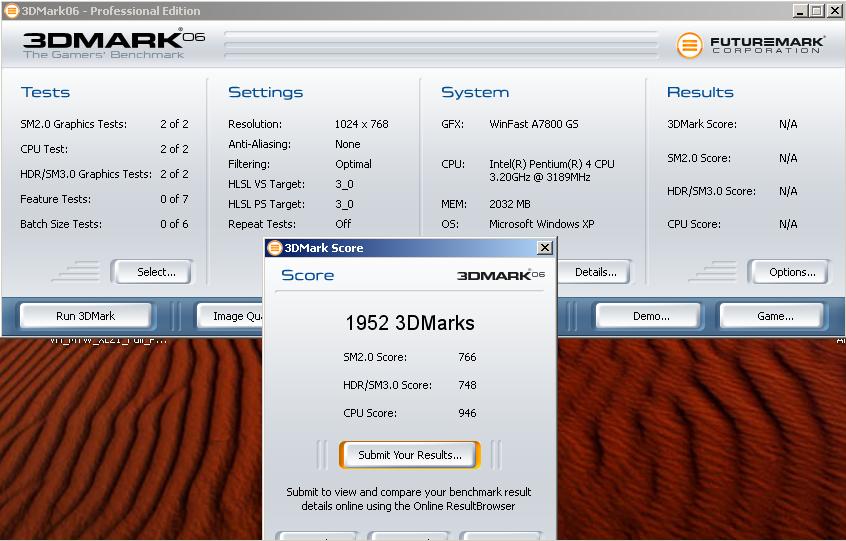The width and height of the screenshot is (846, 541).
Task: Click the Tests section heading
Action: click(45, 92)
